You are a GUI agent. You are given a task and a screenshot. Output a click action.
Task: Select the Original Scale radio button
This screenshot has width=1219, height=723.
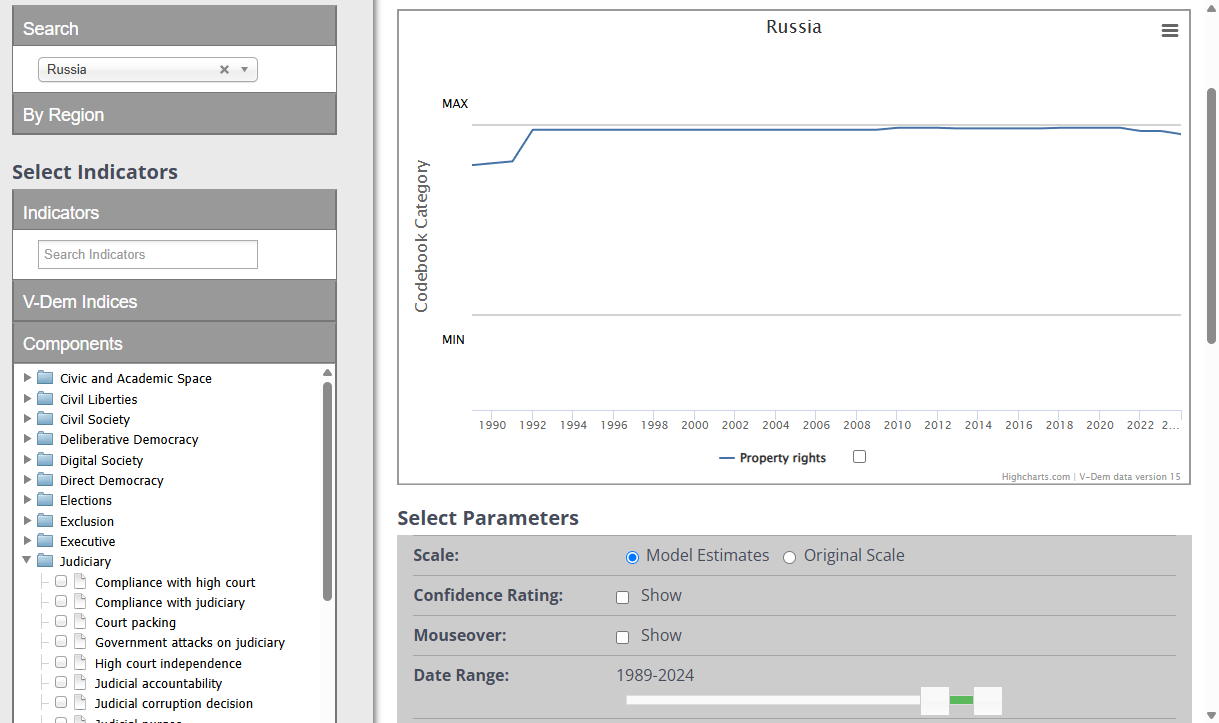(789, 557)
